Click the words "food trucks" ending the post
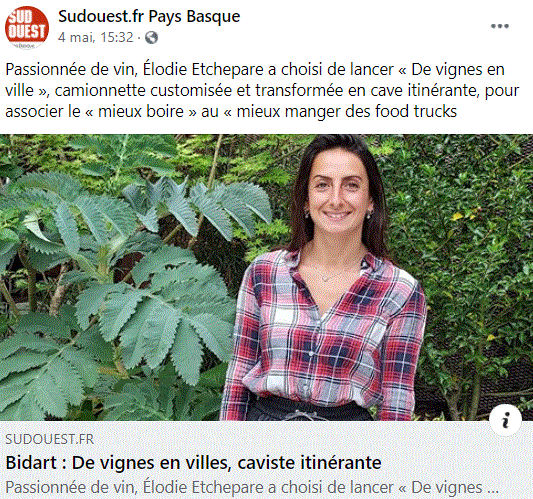The height and width of the screenshot is (499, 533). click(x=416, y=111)
